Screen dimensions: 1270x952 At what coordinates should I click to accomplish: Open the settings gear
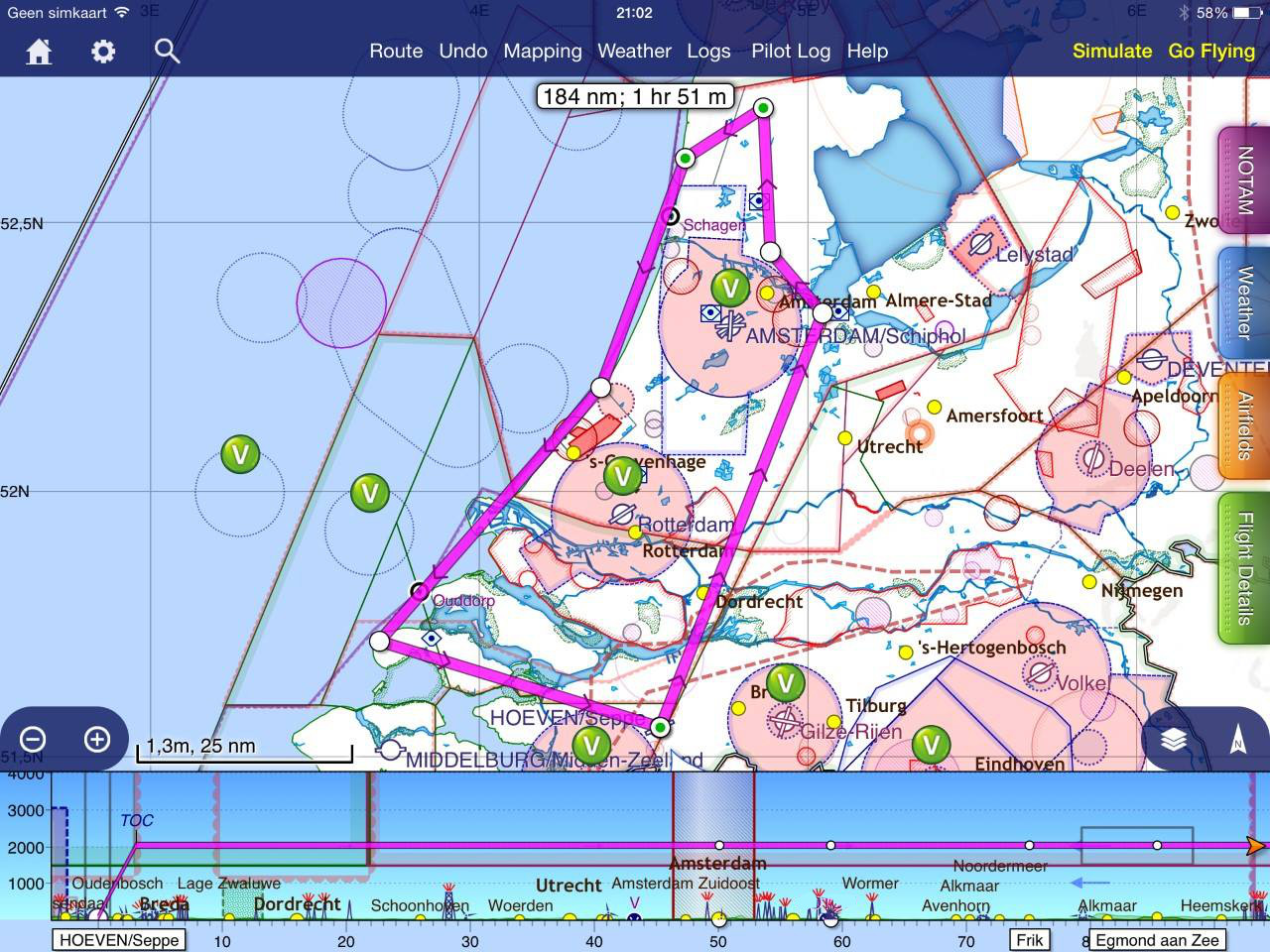tap(103, 52)
